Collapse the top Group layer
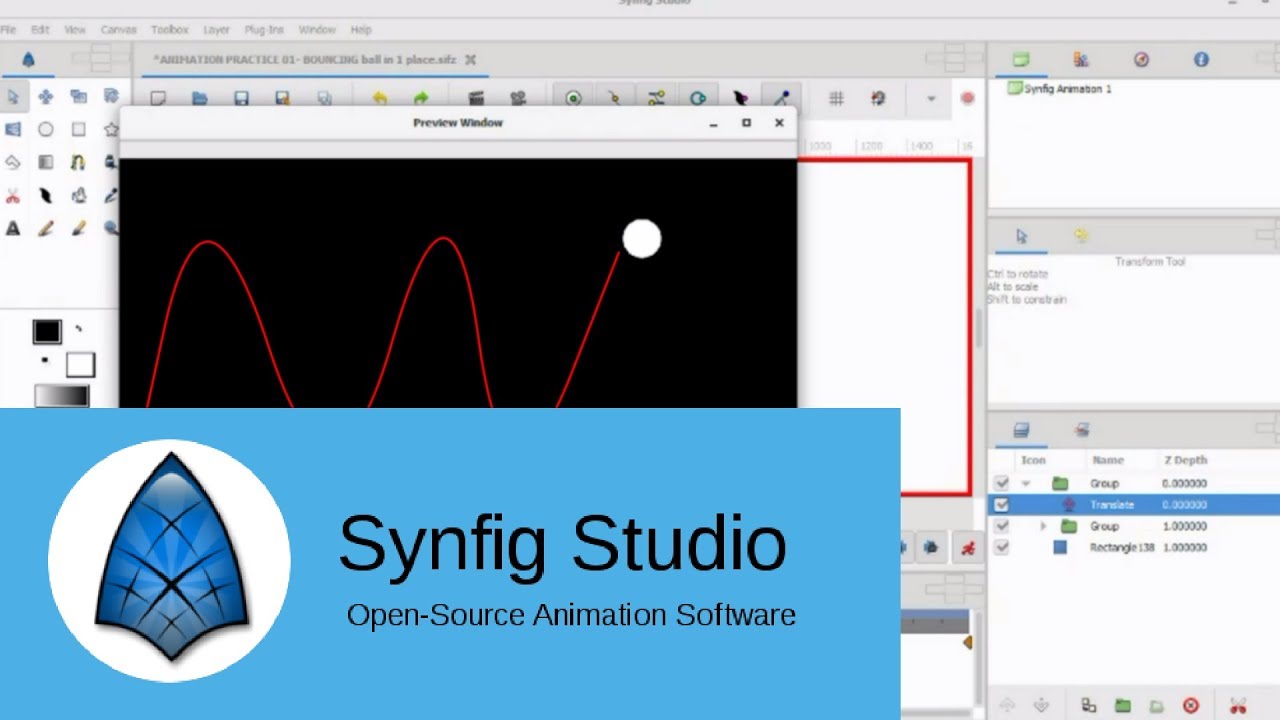1280x720 pixels. pyautogui.click(x=1025, y=484)
